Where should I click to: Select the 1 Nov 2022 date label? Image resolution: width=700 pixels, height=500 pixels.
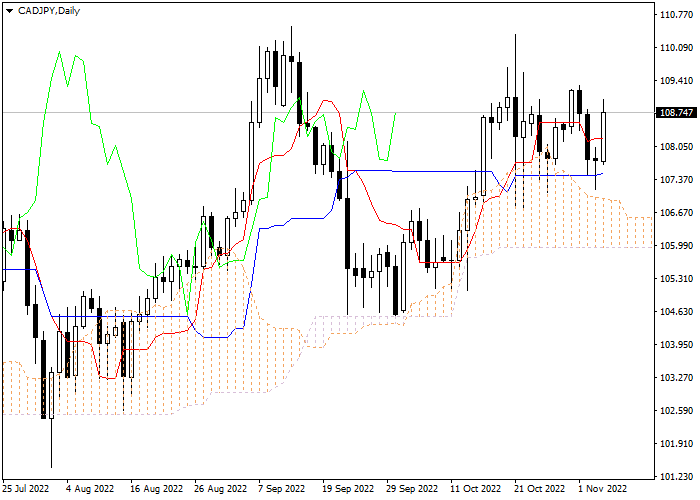(603, 489)
